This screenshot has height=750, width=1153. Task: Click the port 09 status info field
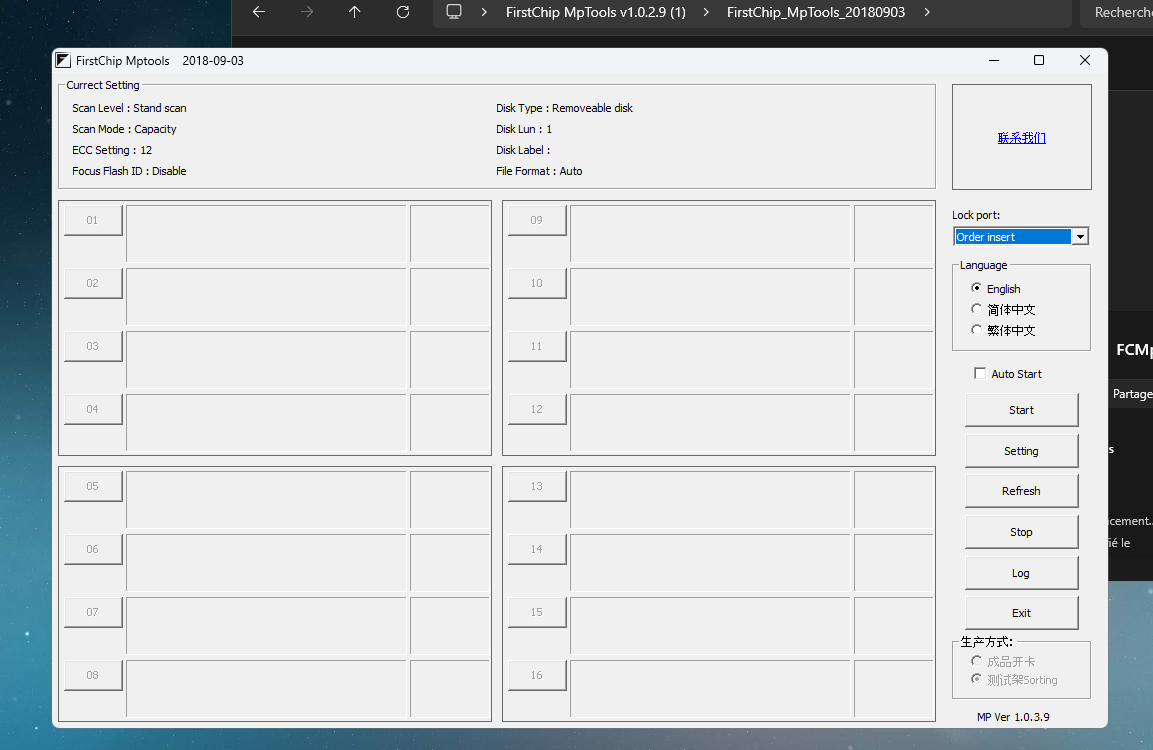point(710,234)
